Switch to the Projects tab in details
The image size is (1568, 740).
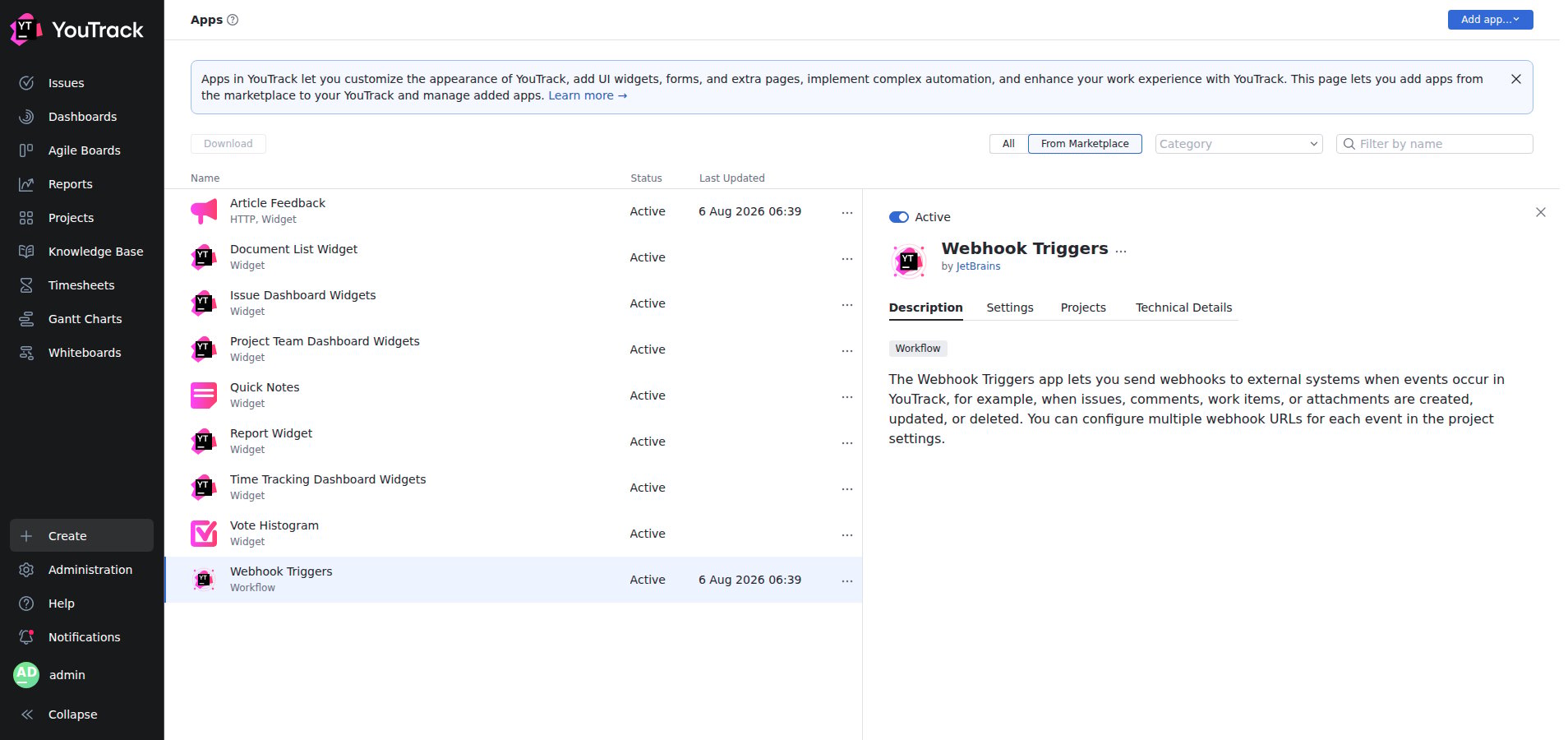[1083, 308]
